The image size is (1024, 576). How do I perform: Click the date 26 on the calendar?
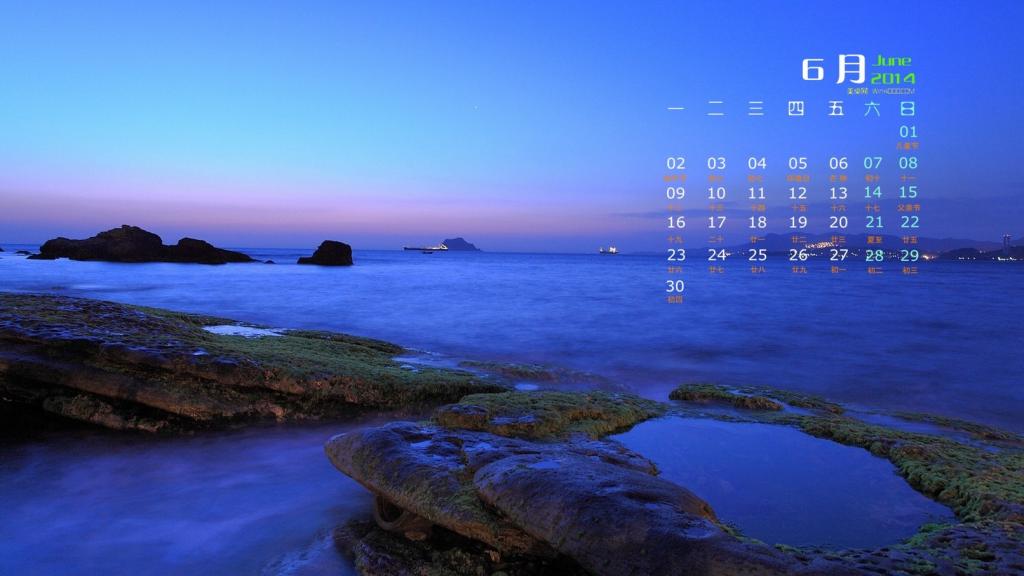tap(797, 255)
